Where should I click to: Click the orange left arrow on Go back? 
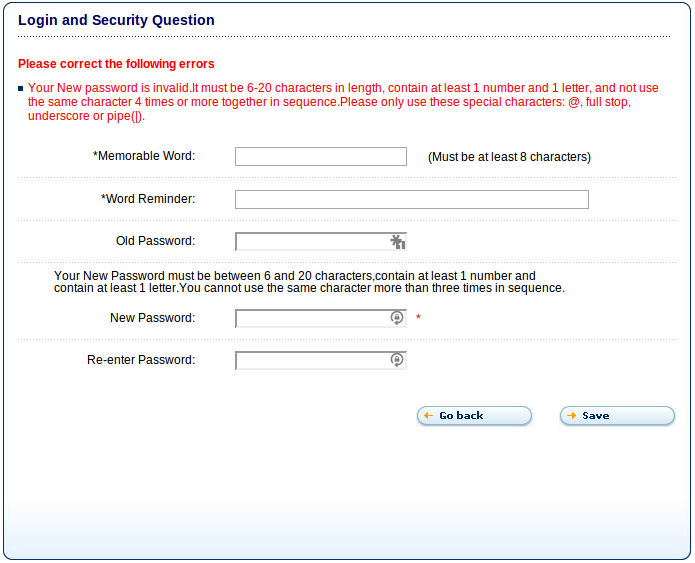pos(428,416)
